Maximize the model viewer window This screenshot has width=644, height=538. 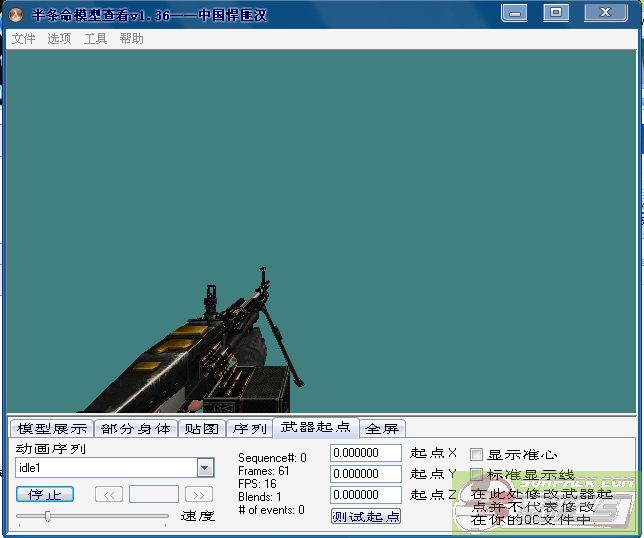click(x=555, y=13)
